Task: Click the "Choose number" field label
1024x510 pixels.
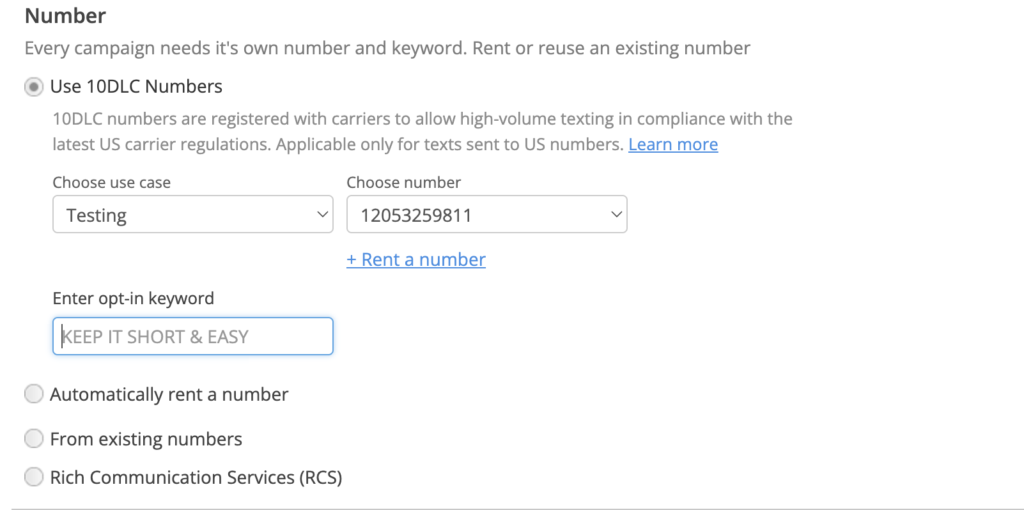Action: [404, 183]
